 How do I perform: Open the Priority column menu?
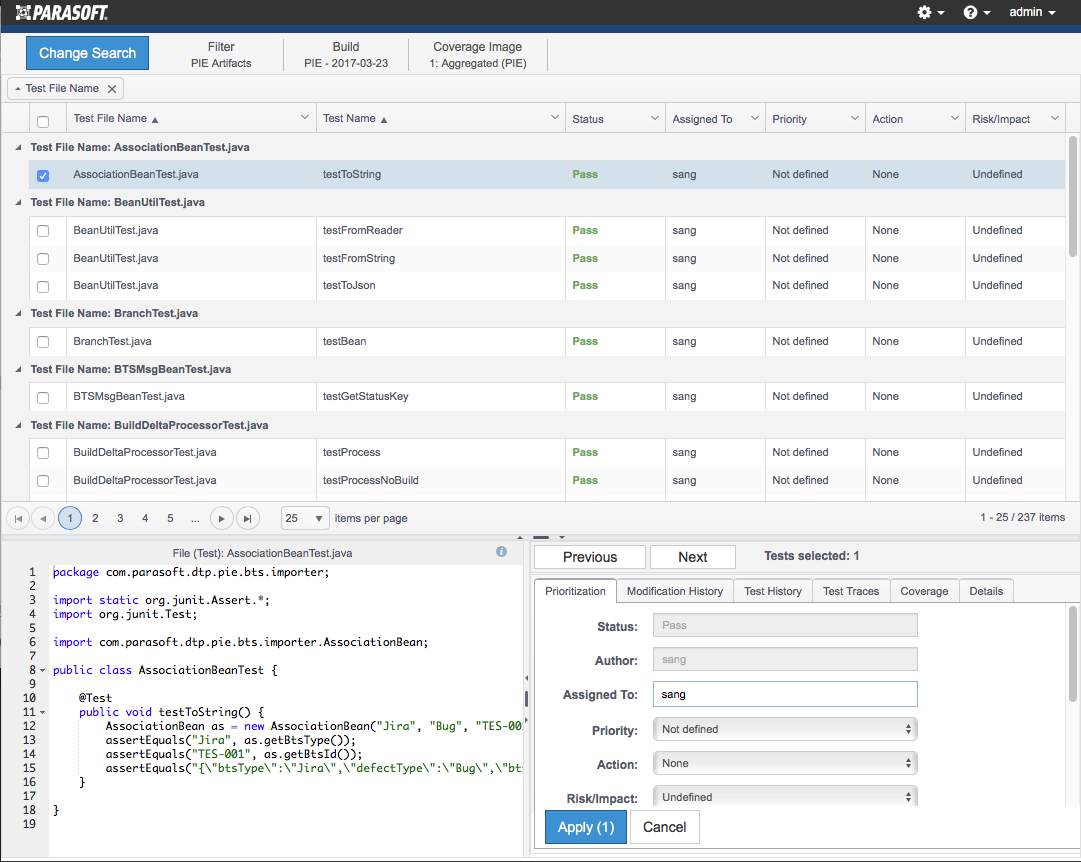(x=854, y=118)
